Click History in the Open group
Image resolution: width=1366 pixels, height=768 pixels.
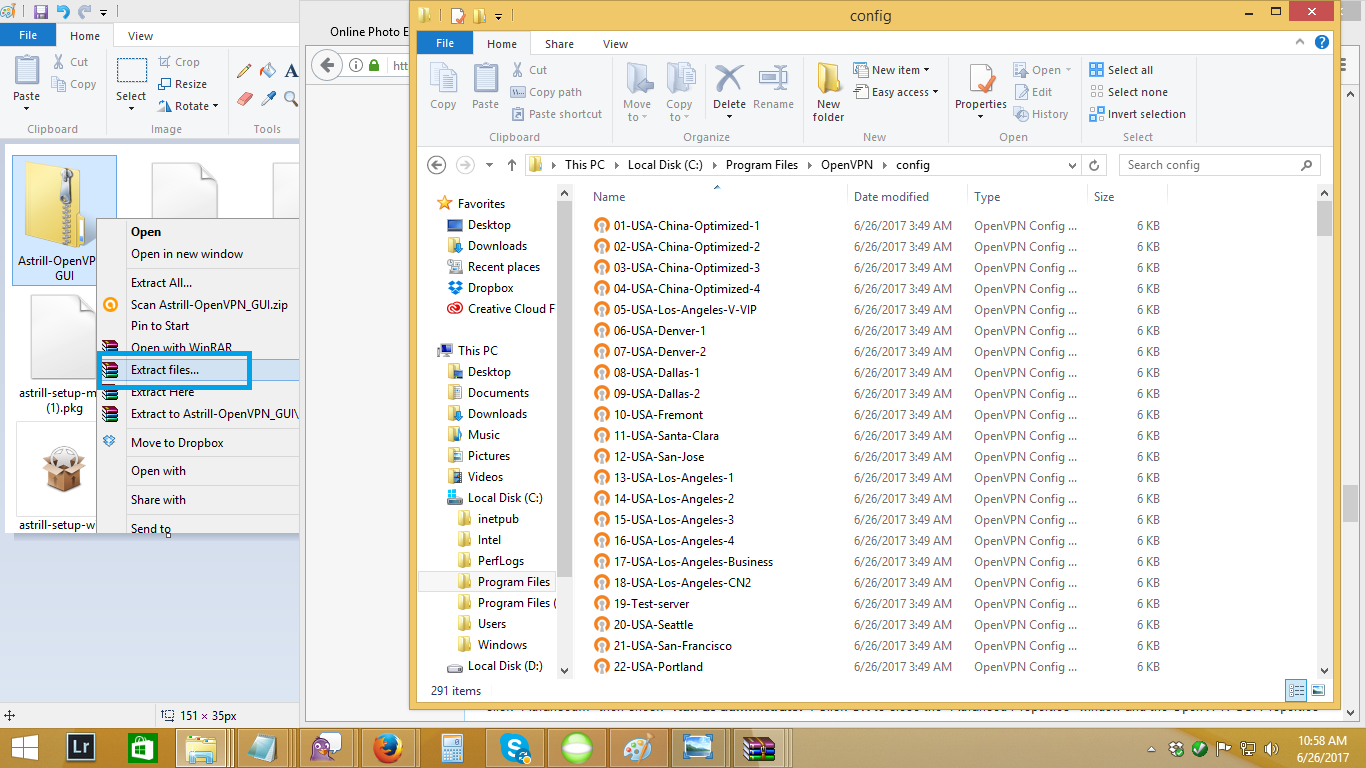[1041, 114]
